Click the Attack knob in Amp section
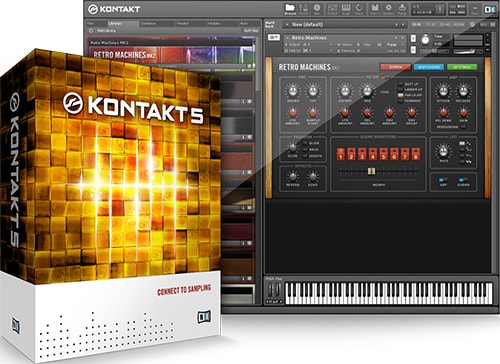Image resolution: width=500 pixels, height=364 pixels. pyautogui.click(x=443, y=90)
